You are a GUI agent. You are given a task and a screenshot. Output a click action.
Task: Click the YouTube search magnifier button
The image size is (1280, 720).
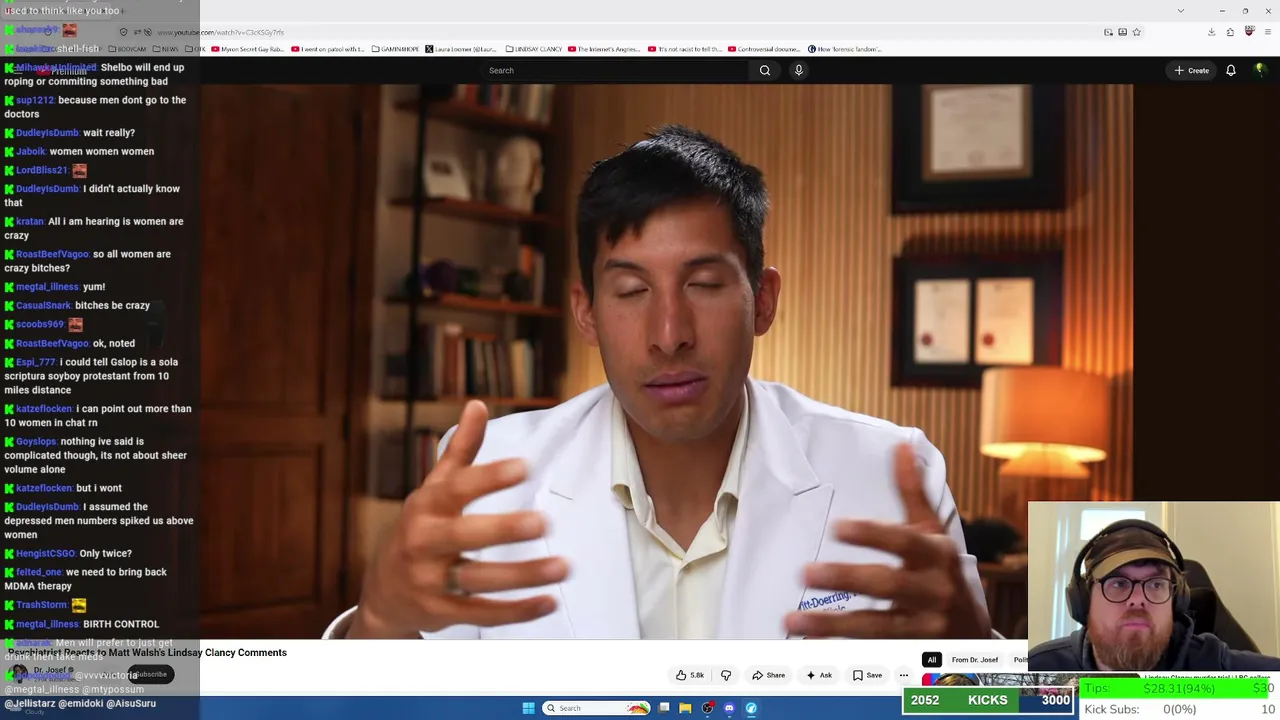pyautogui.click(x=765, y=70)
